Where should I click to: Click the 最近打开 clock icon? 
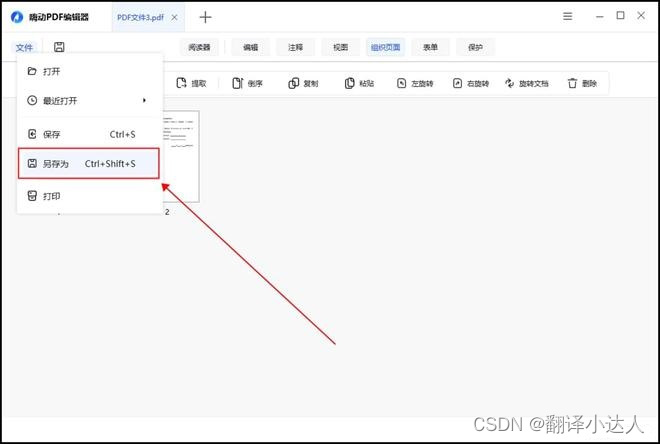[32, 100]
